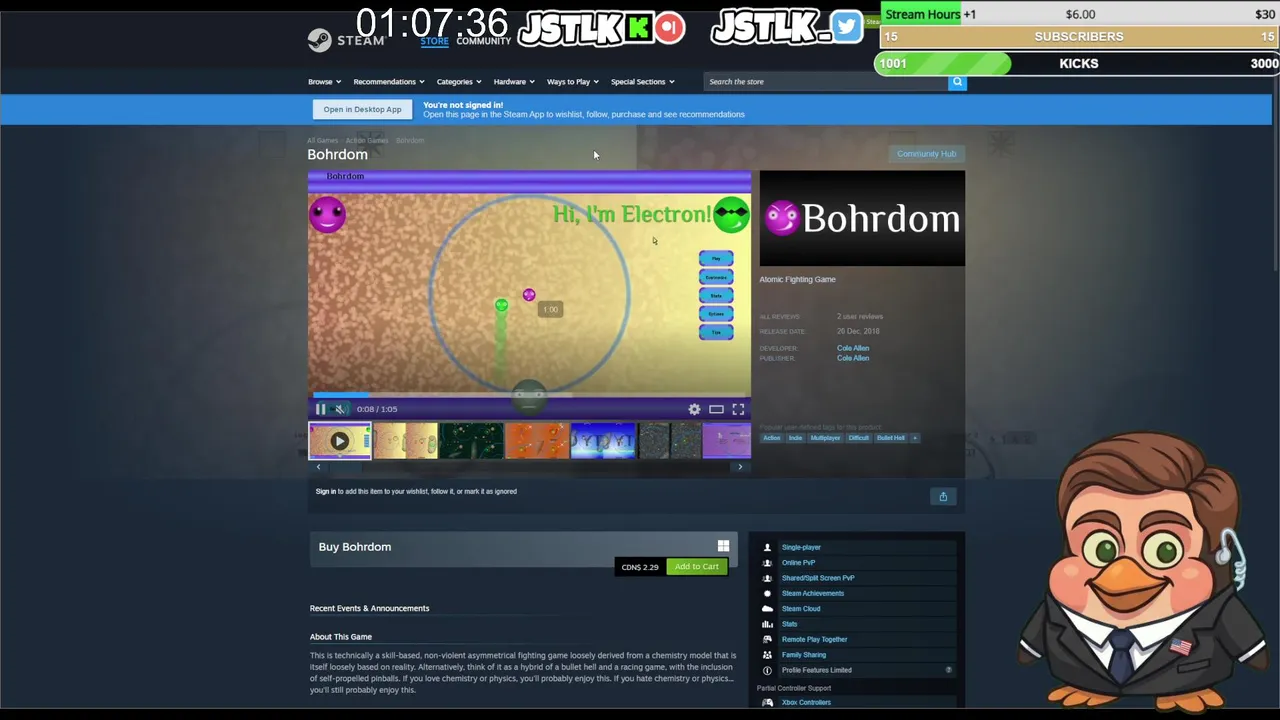
Task: Click the Sign in link
Action: [x=326, y=492]
